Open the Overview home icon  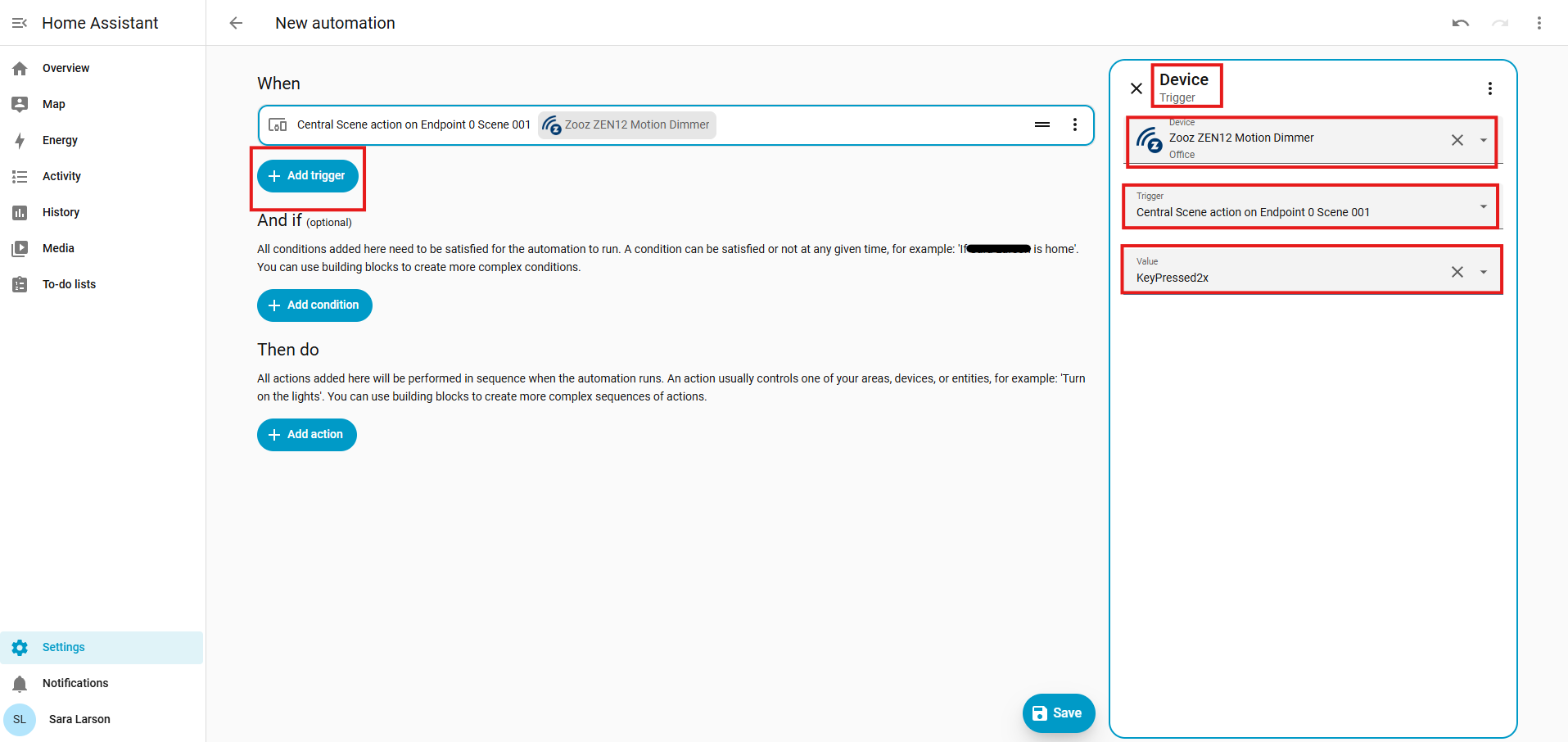click(x=20, y=69)
